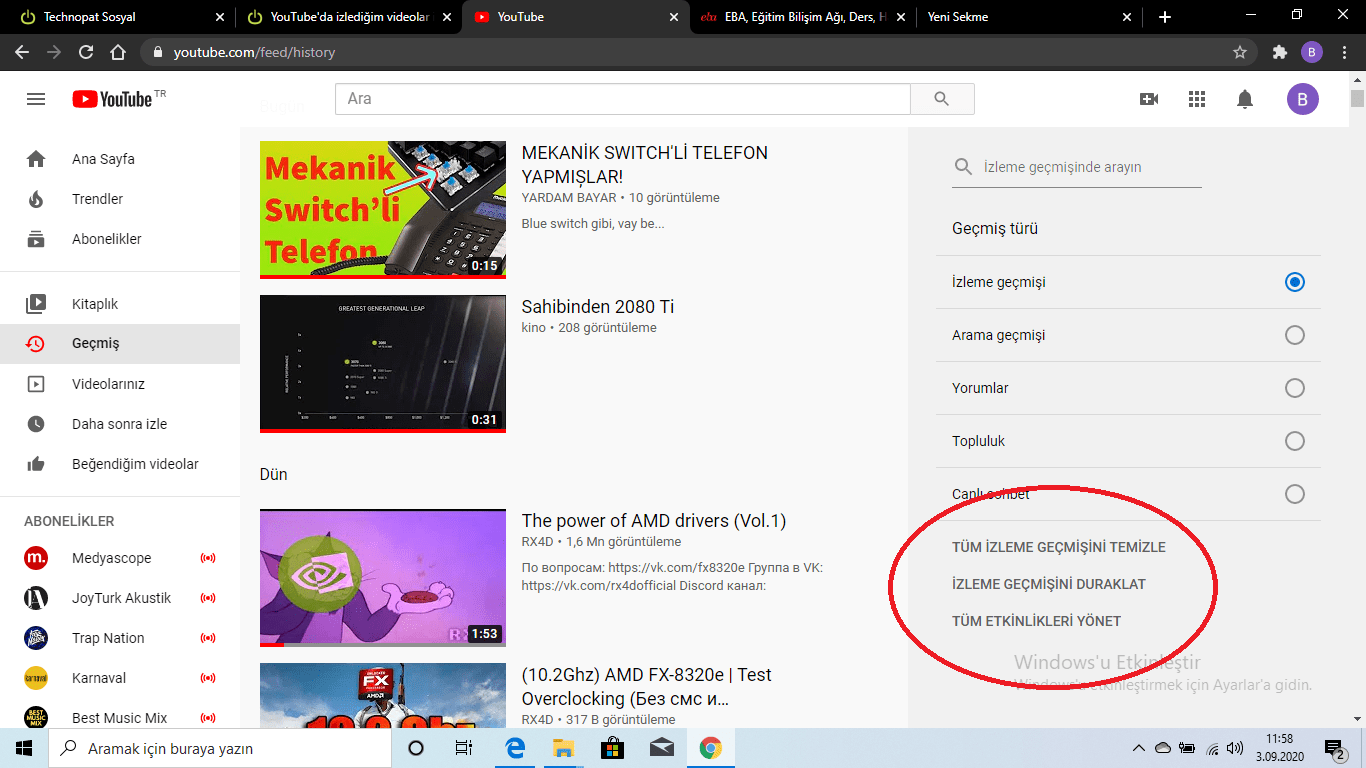Select the Yorumlar radio button
This screenshot has height=768, width=1366.
[1295, 388]
